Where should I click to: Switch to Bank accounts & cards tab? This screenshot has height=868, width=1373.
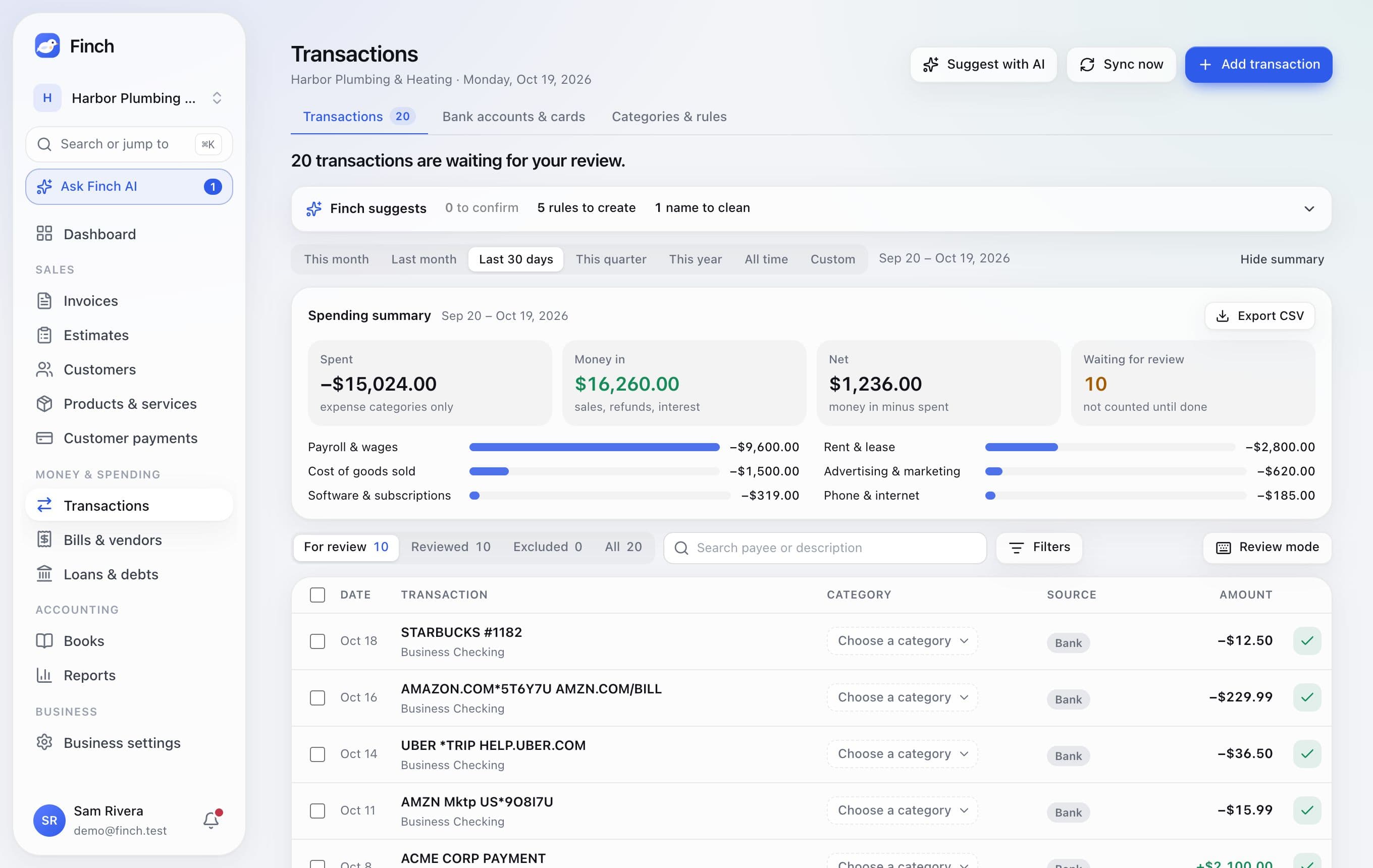(514, 116)
